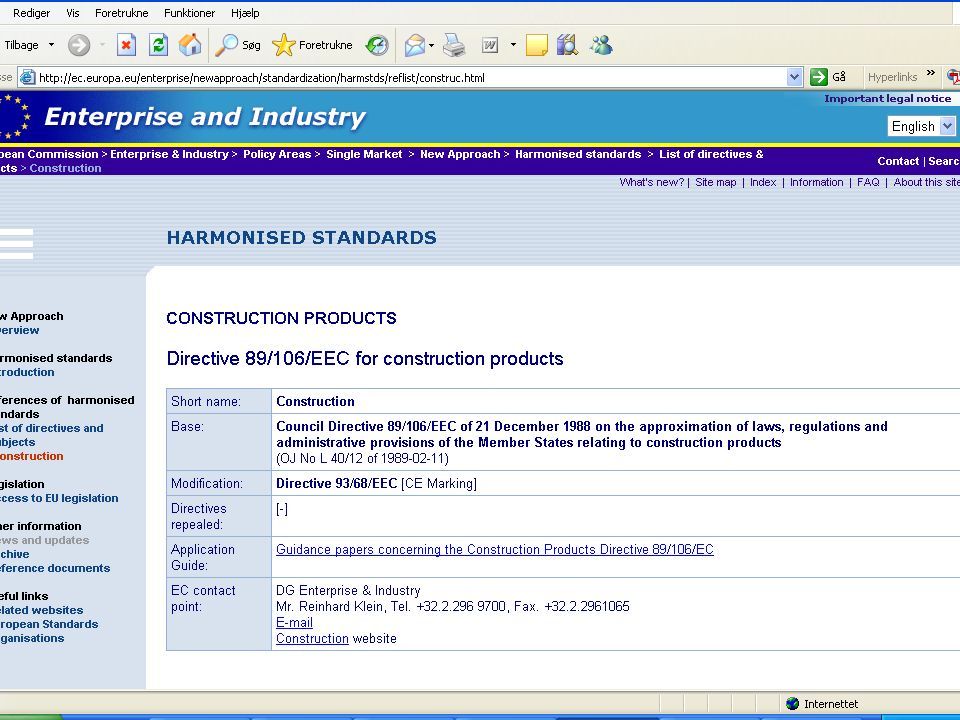Click the Mail envelope icon
960x720 pixels.
click(414, 45)
